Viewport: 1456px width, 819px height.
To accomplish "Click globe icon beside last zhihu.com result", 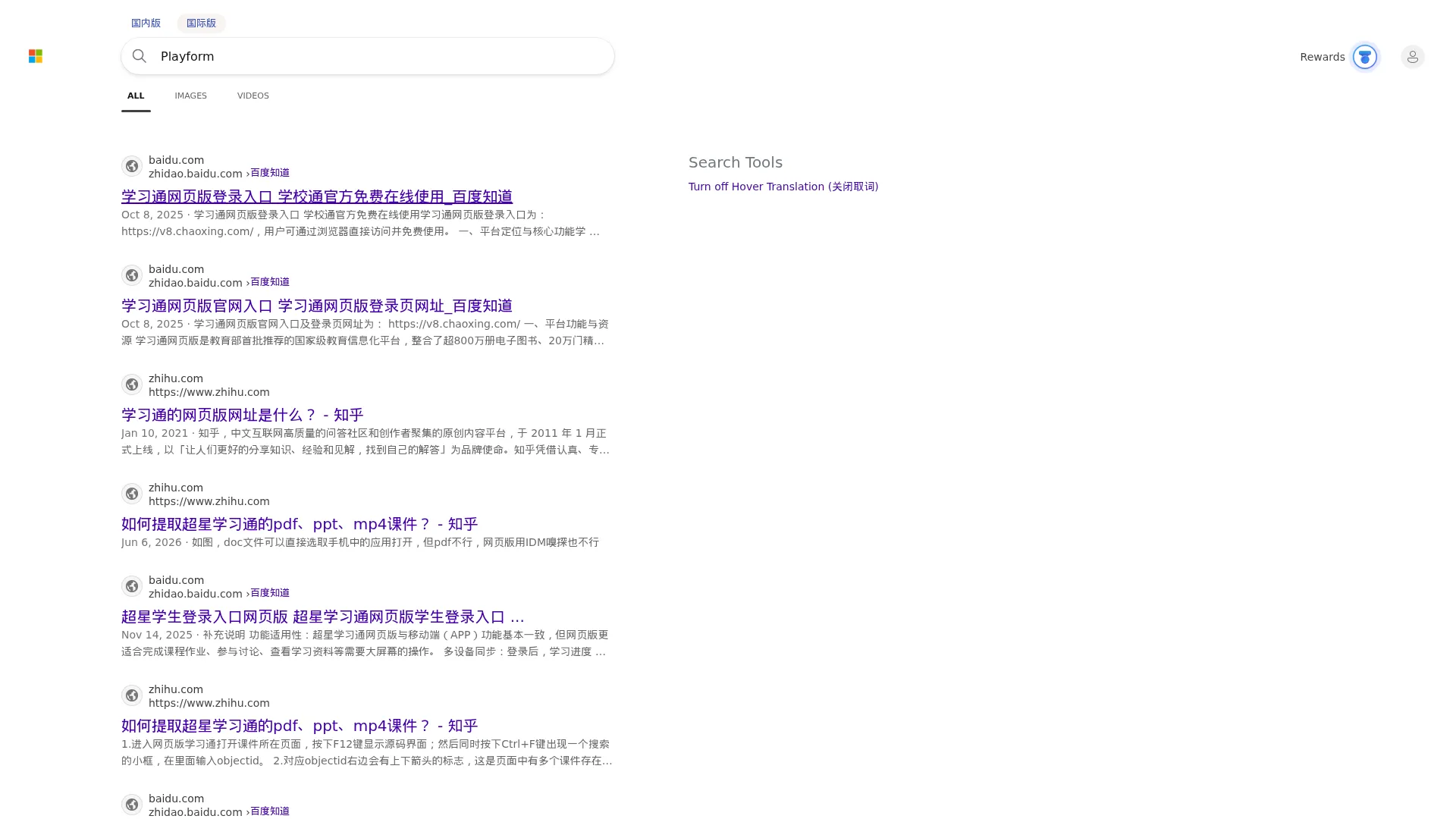I will pyautogui.click(x=132, y=695).
